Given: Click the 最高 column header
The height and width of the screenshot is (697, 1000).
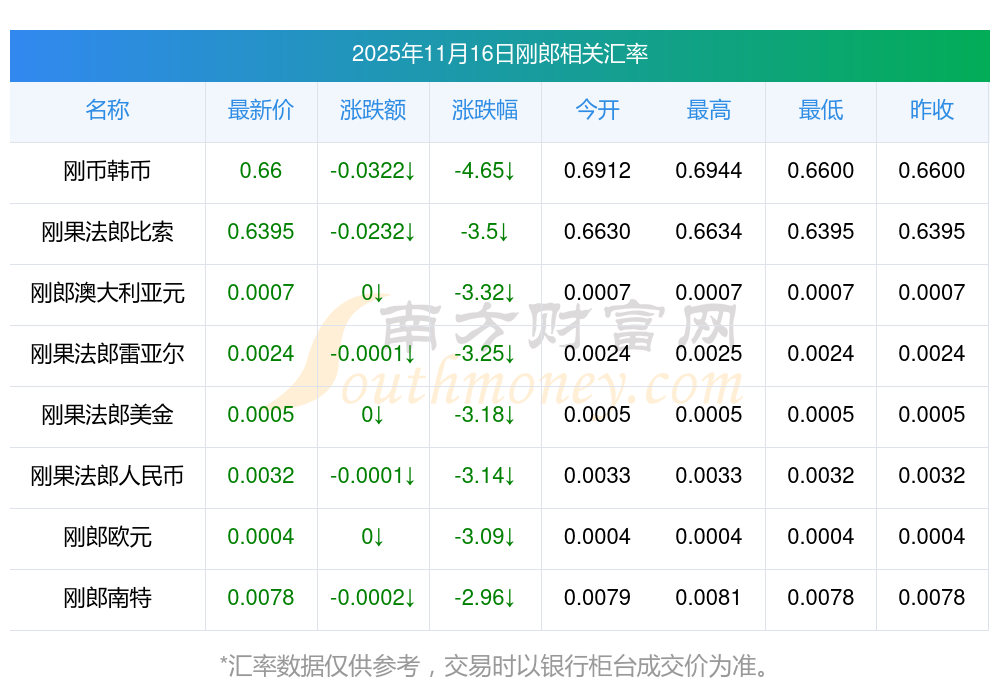Looking at the screenshot, I should point(709,110).
